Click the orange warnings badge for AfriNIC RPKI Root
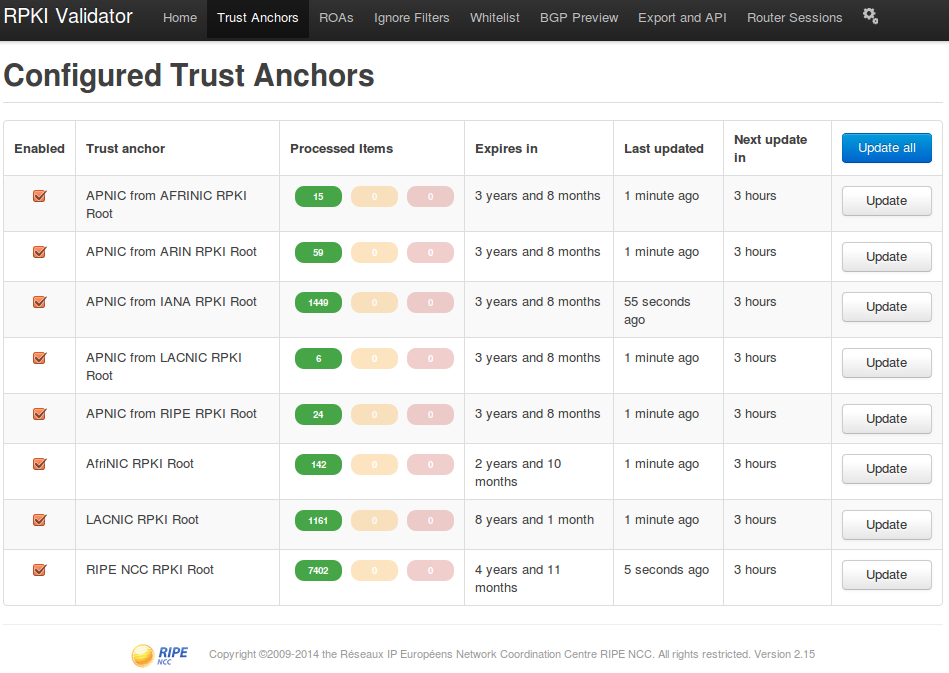 tap(375, 464)
